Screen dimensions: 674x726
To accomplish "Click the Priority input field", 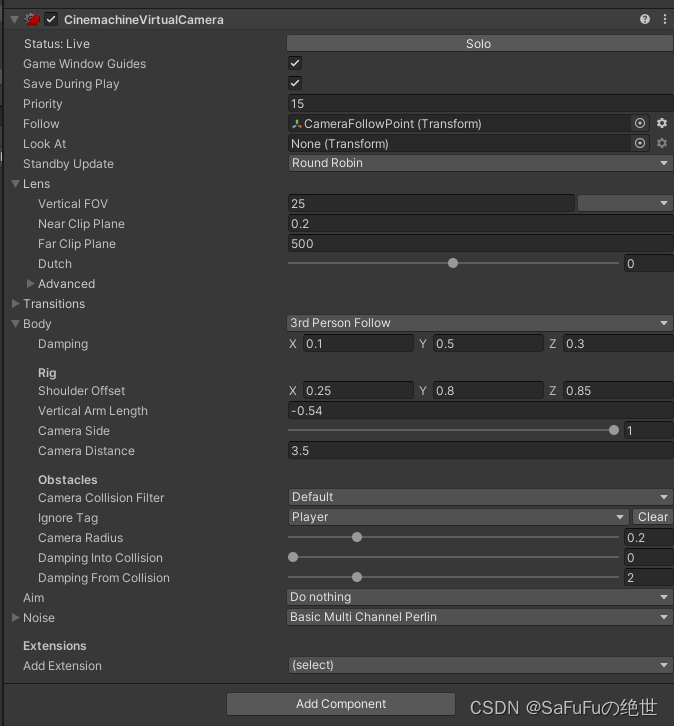I will (481, 103).
